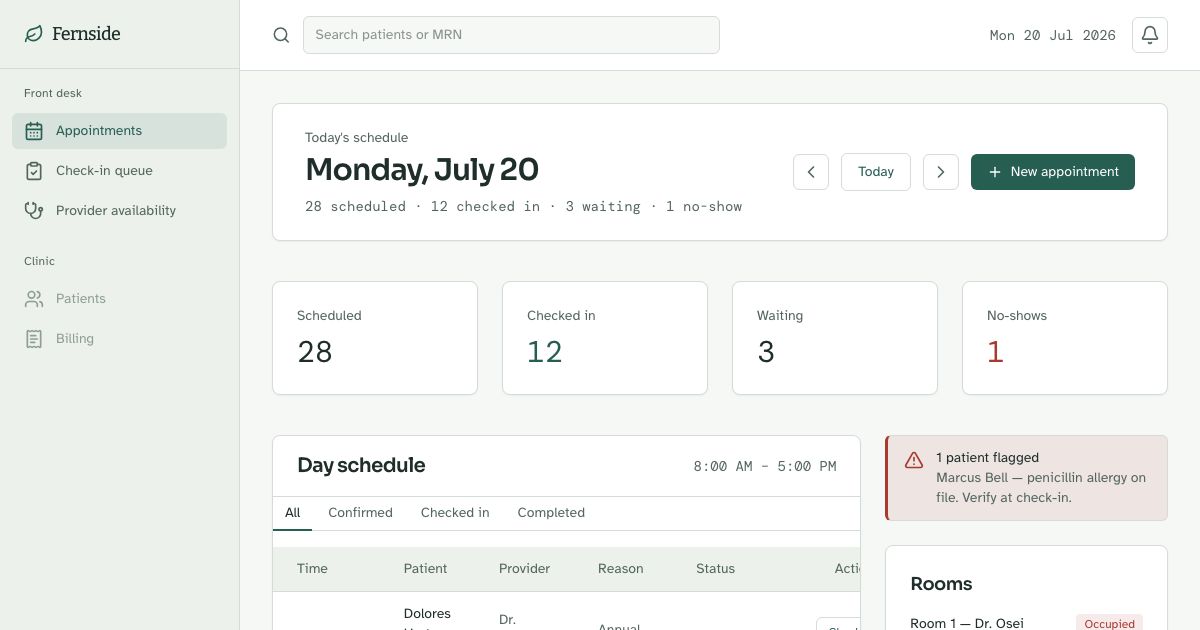This screenshot has height=630, width=1200.
Task: Click the No-shows 1 stat card
Action: coord(1065,338)
